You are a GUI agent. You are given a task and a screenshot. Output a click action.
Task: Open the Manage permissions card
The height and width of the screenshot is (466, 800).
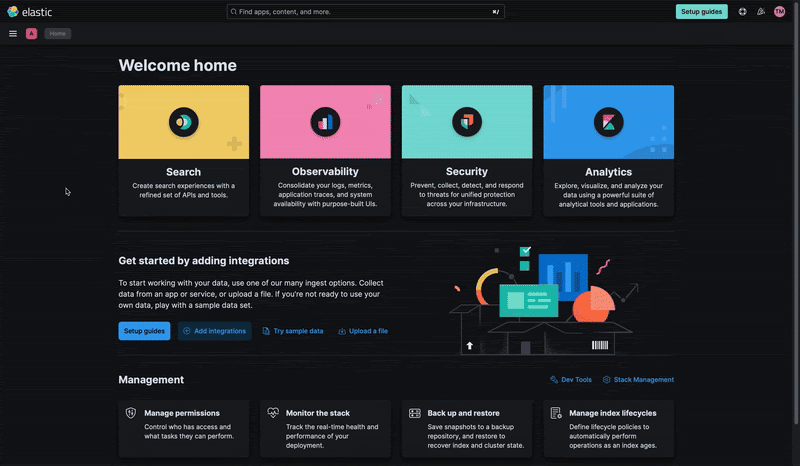pyautogui.click(x=183, y=428)
